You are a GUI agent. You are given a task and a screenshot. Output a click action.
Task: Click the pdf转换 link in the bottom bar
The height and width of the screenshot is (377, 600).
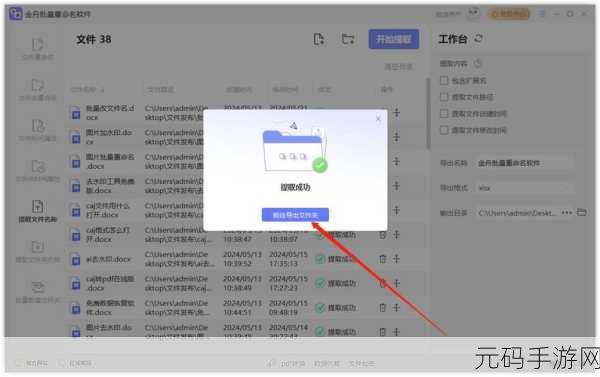coord(293,364)
